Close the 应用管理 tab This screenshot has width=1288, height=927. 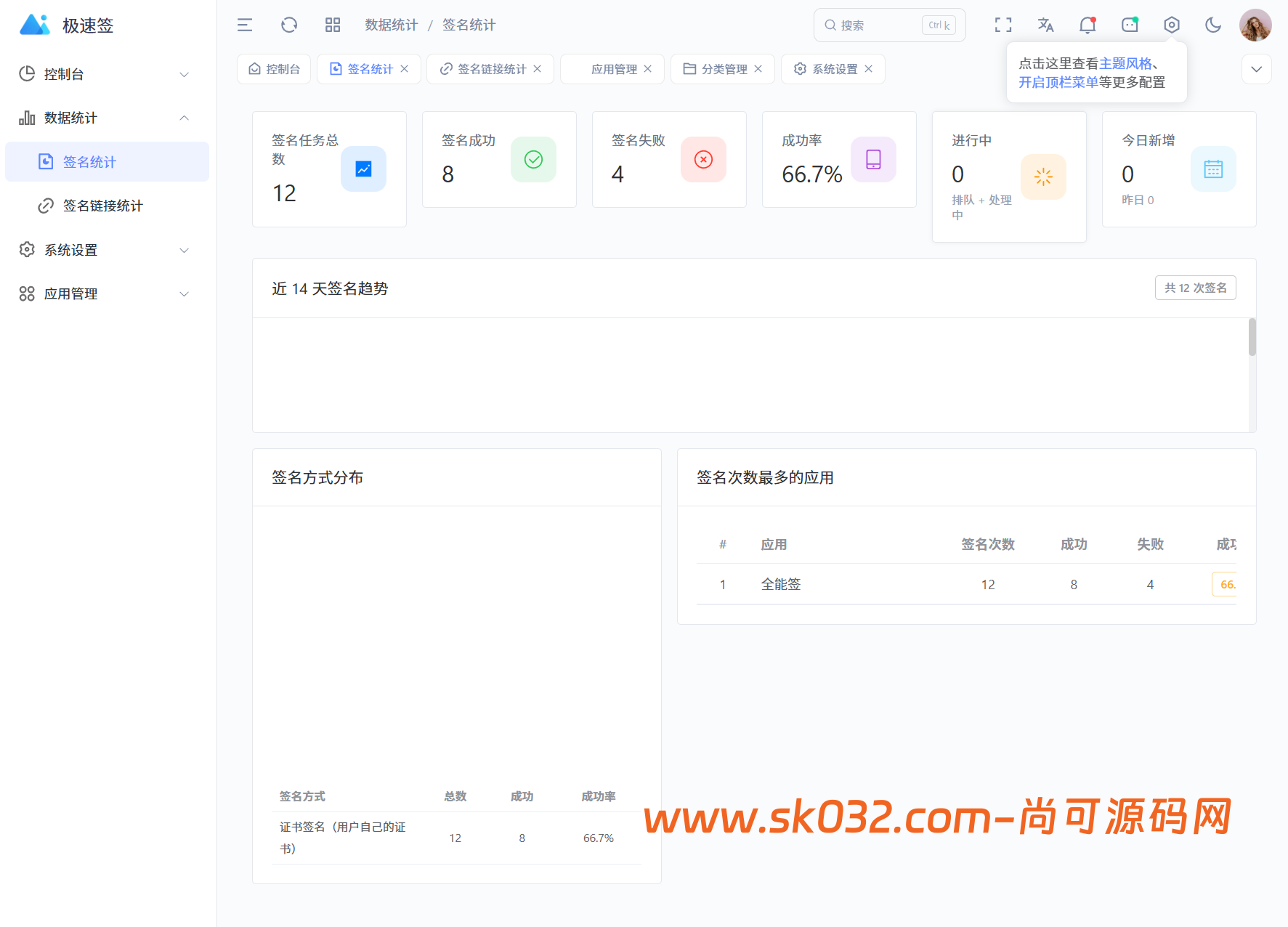point(648,69)
